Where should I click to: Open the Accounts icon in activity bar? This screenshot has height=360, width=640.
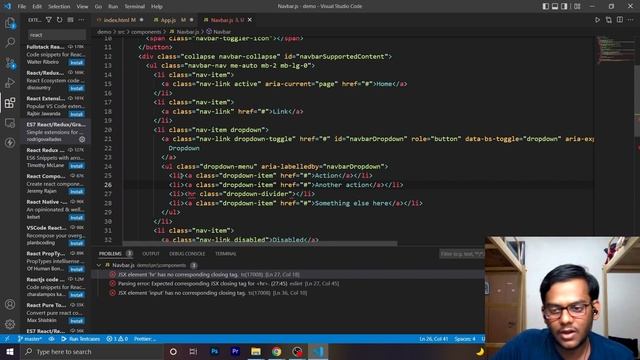point(10,304)
